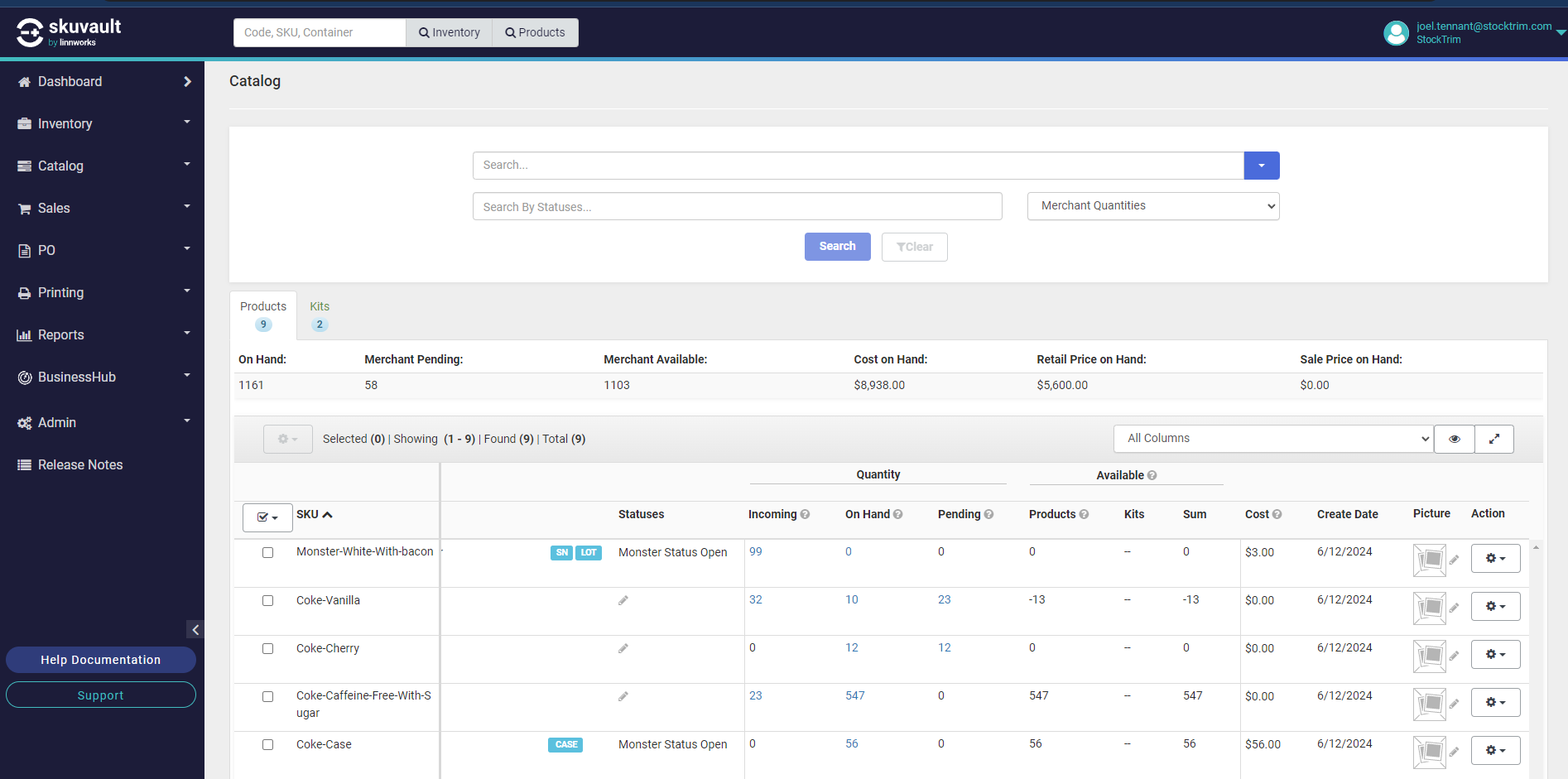Click the Search By Statuses field
This screenshot has width=1568, height=779.
[x=738, y=207]
